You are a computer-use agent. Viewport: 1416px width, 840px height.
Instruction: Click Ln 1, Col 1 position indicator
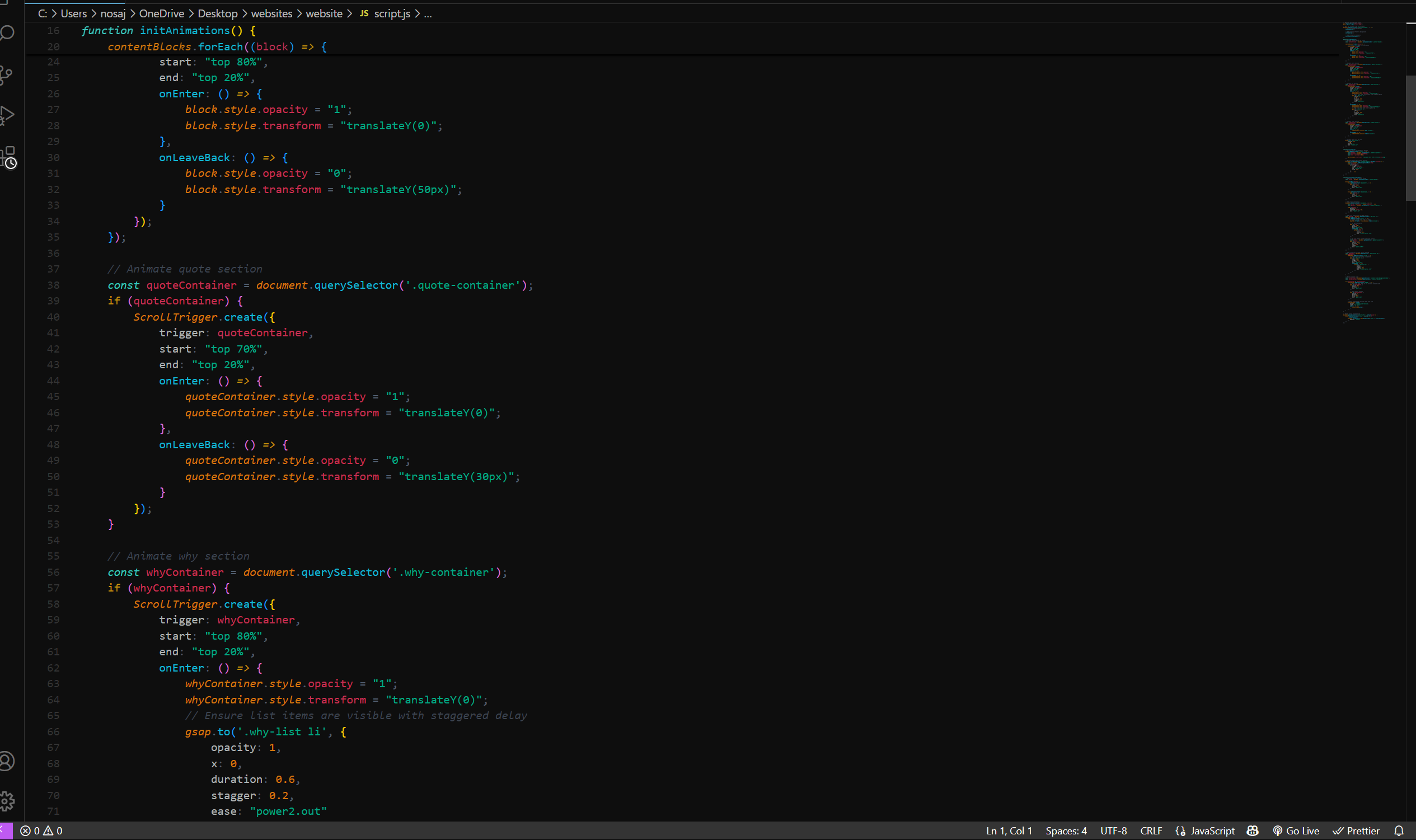click(1009, 830)
